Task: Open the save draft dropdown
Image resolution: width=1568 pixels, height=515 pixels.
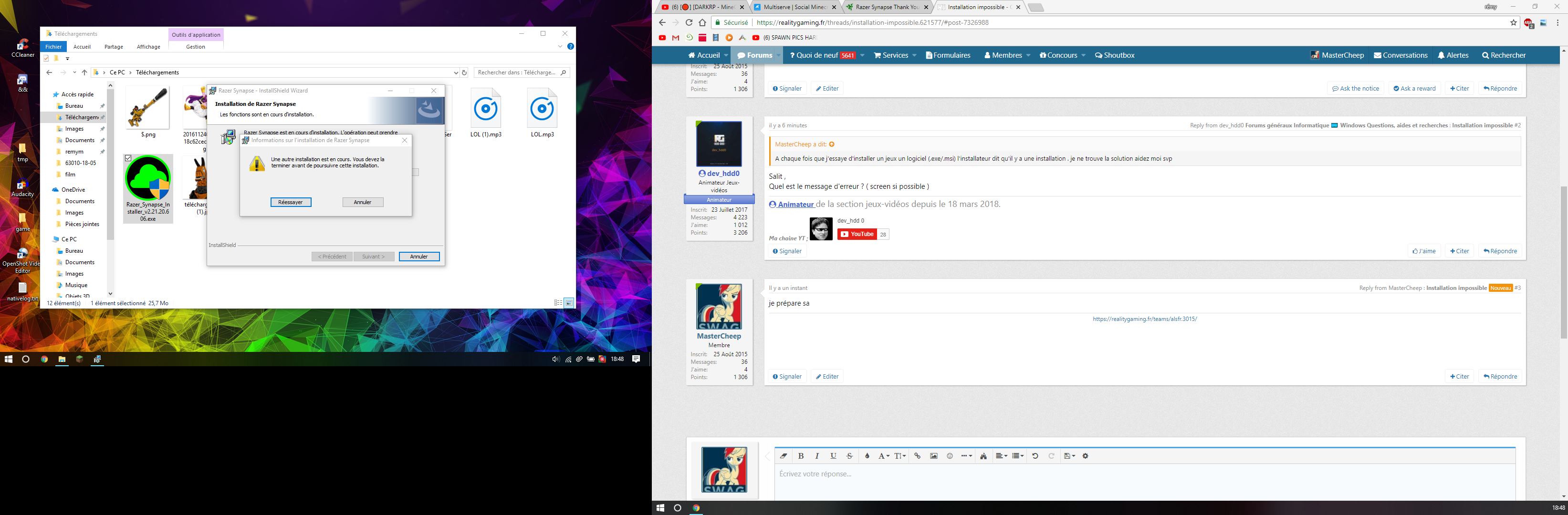Action: click(x=1069, y=456)
